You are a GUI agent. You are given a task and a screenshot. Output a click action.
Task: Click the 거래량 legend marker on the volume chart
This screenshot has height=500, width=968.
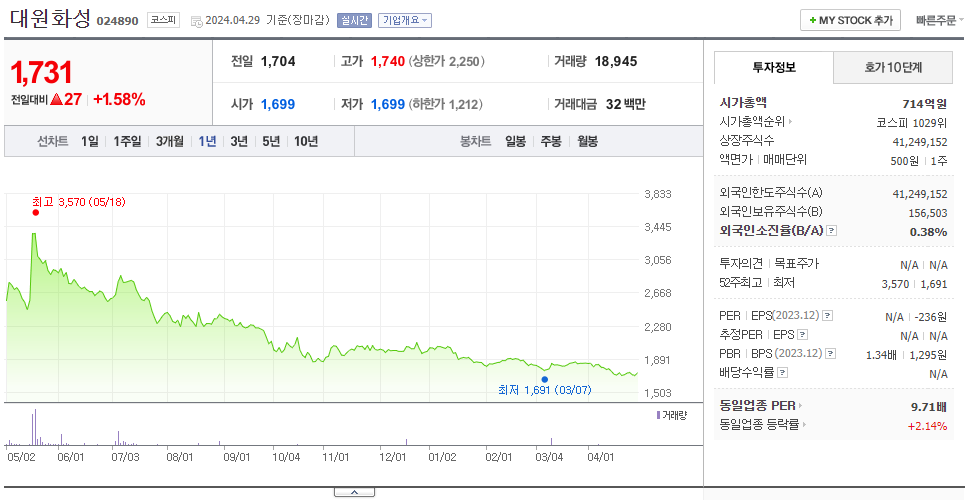point(658,415)
